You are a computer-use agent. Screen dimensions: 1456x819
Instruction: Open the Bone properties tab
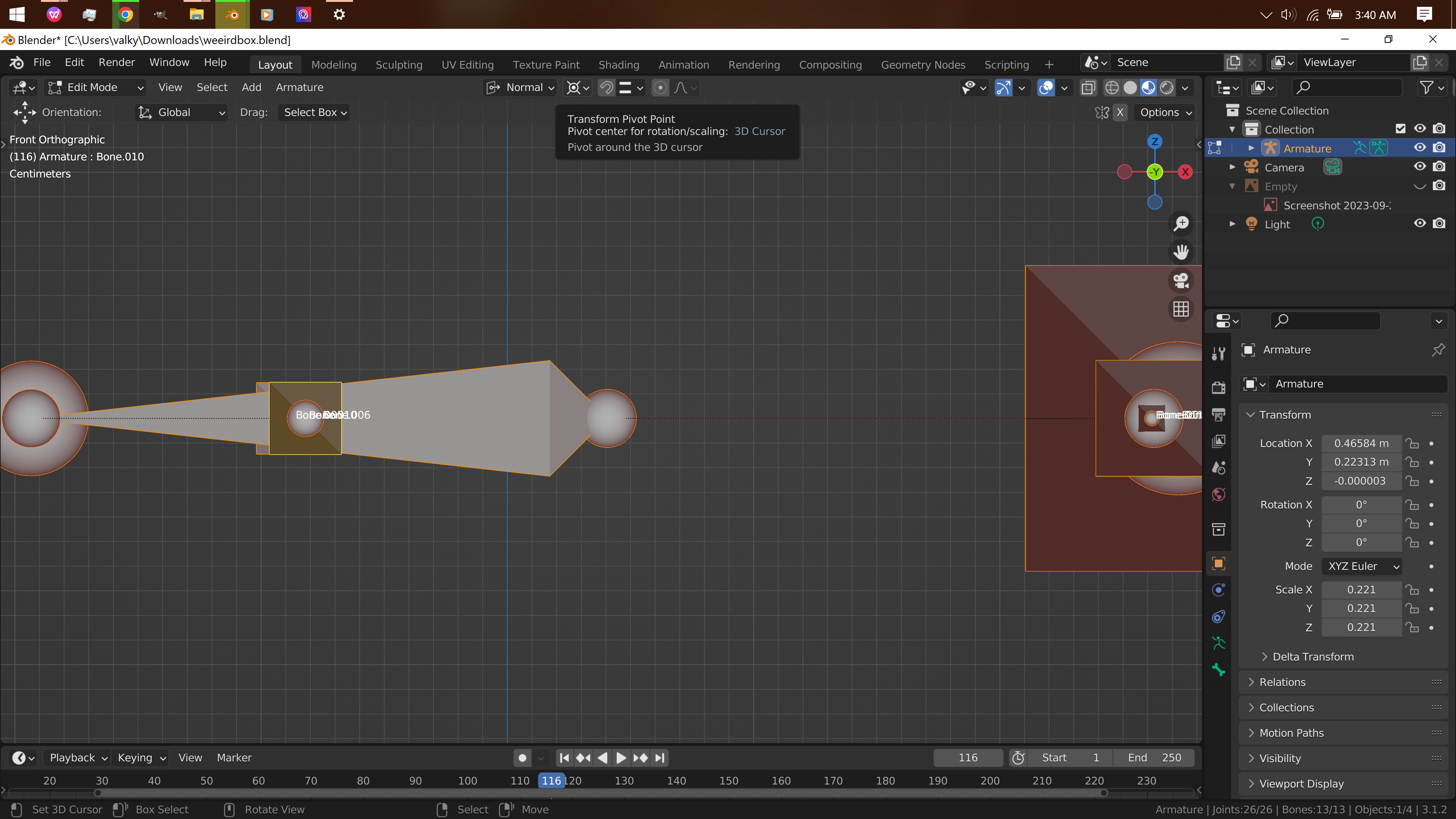1219,670
